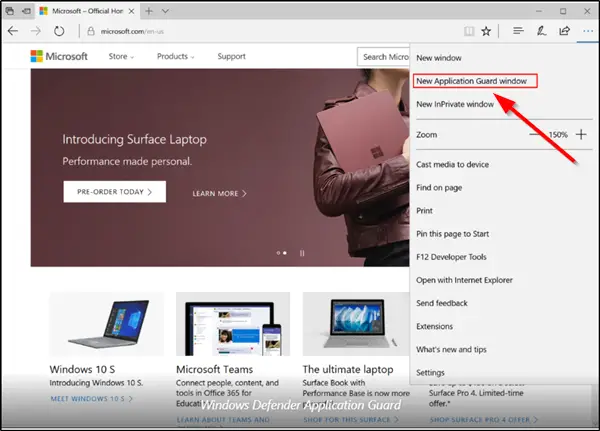This screenshot has width=600, height=431.
Task: Click the set these tabs aside icon
Action: pyautogui.click(x=26, y=11)
